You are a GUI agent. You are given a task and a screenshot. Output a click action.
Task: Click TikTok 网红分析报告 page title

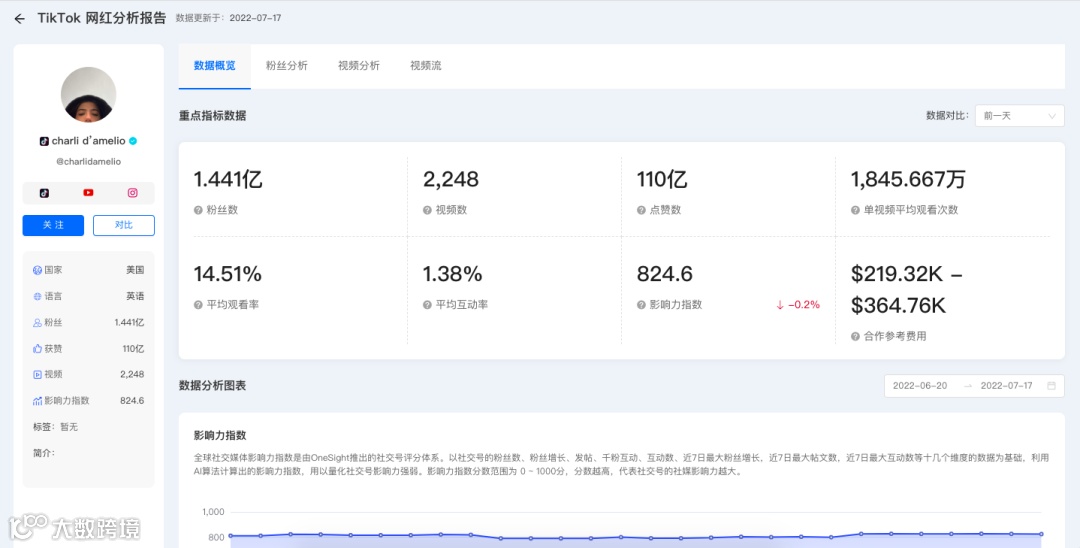tap(102, 19)
